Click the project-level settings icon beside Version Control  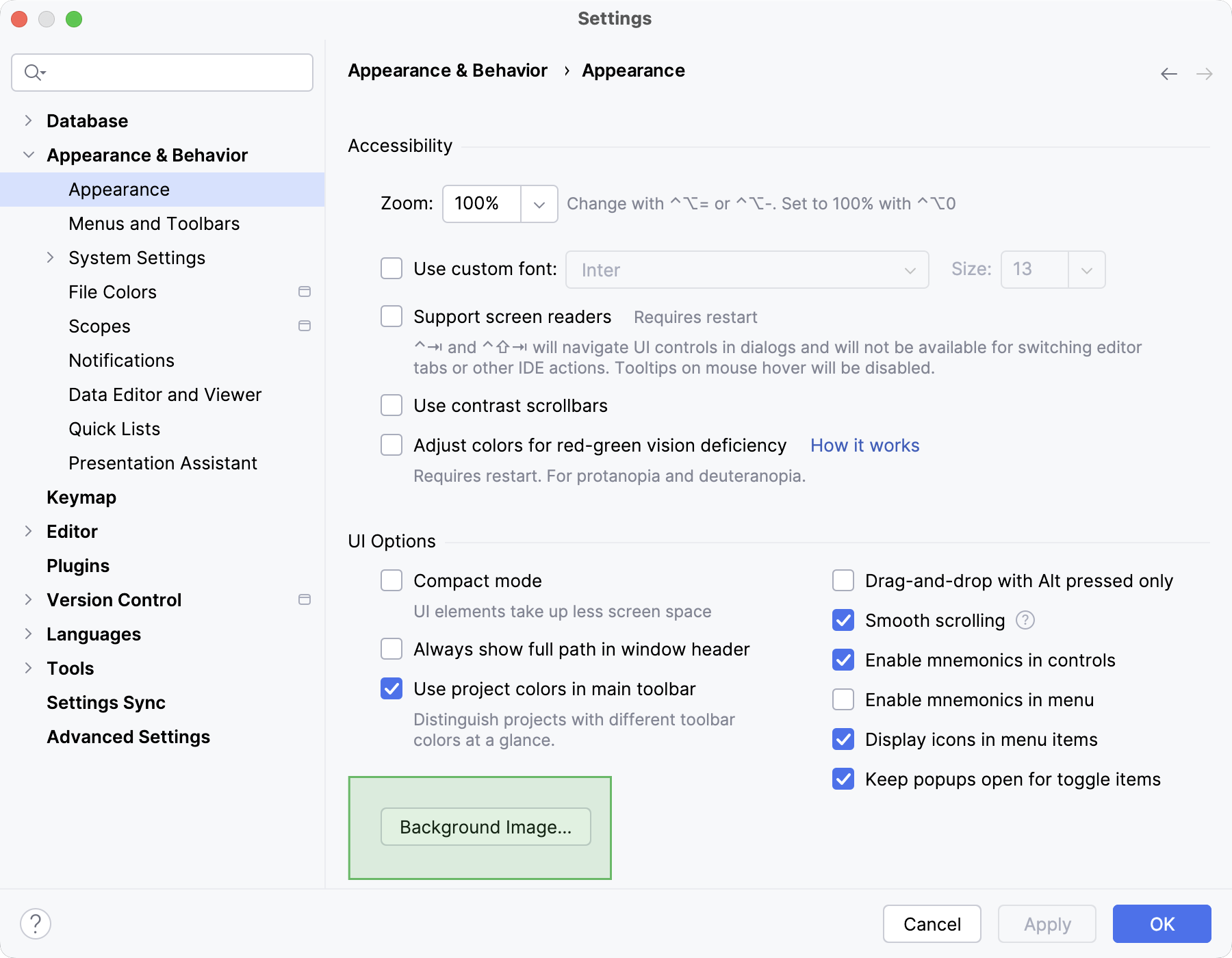[304, 599]
